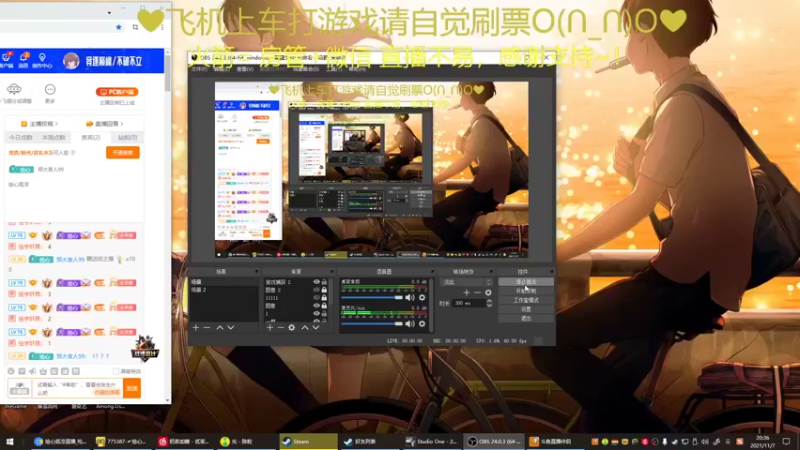Click the desktop audio volume slider
This screenshot has height=450, width=800.
(x=372, y=297)
